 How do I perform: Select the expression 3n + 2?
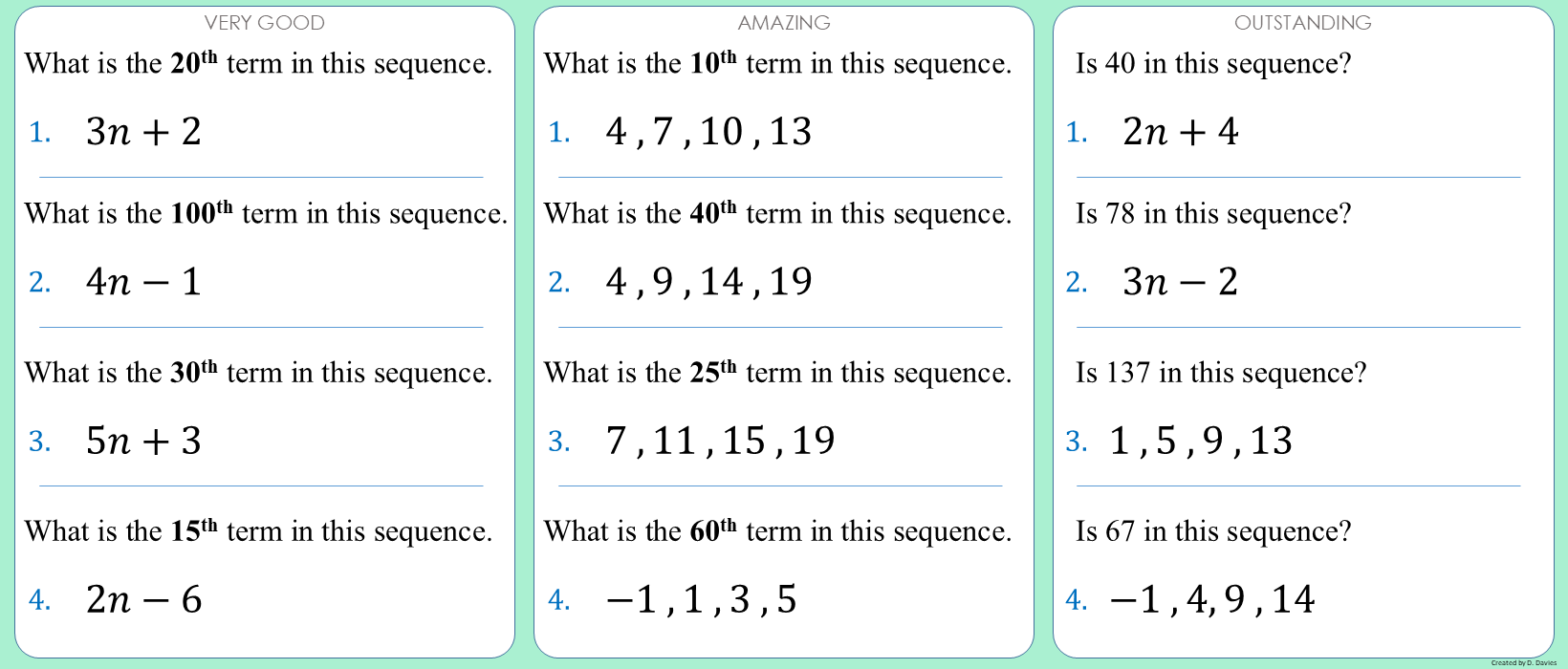[x=143, y=132]
